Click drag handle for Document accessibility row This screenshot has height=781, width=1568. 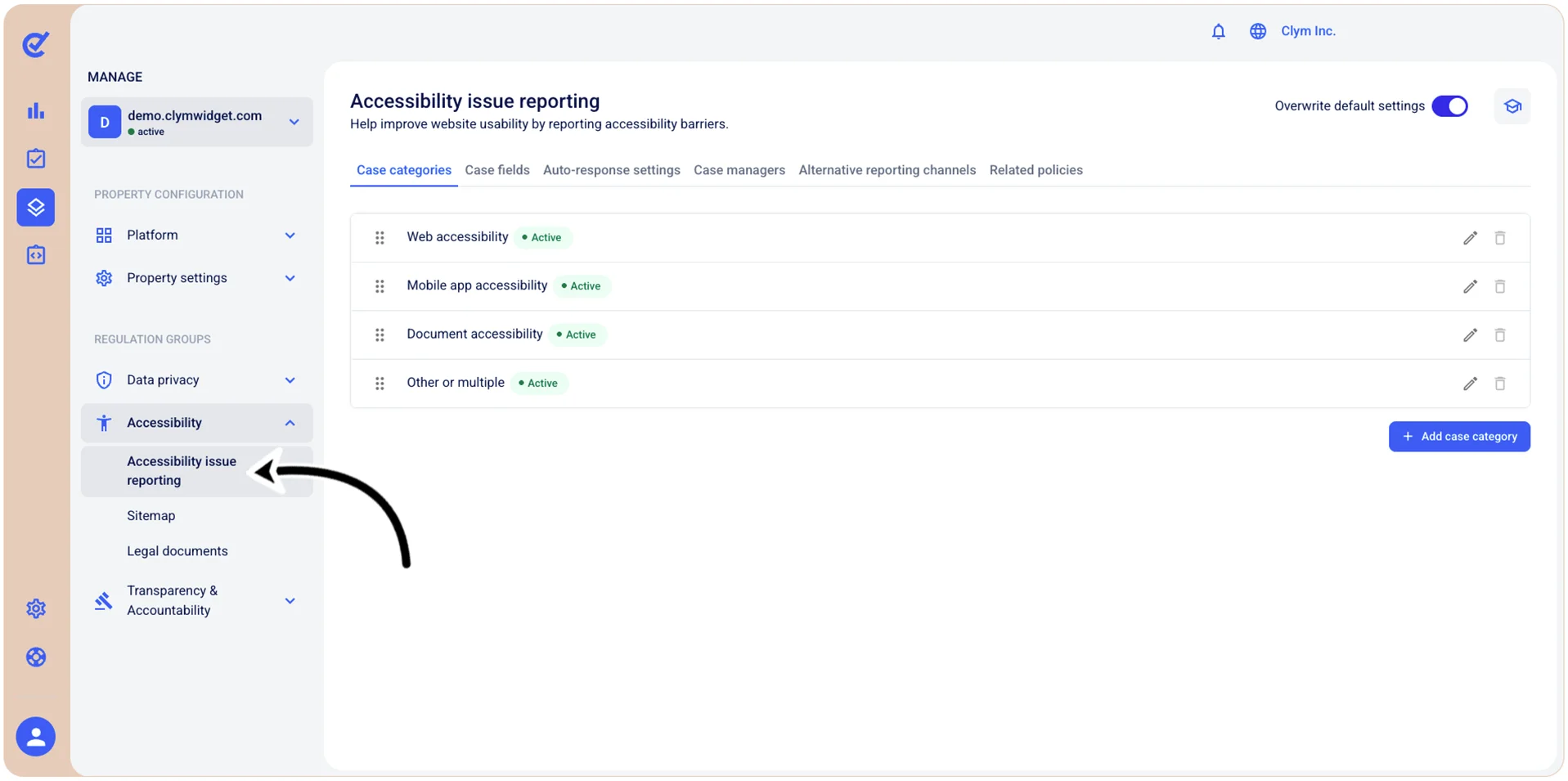coord(380,334)
